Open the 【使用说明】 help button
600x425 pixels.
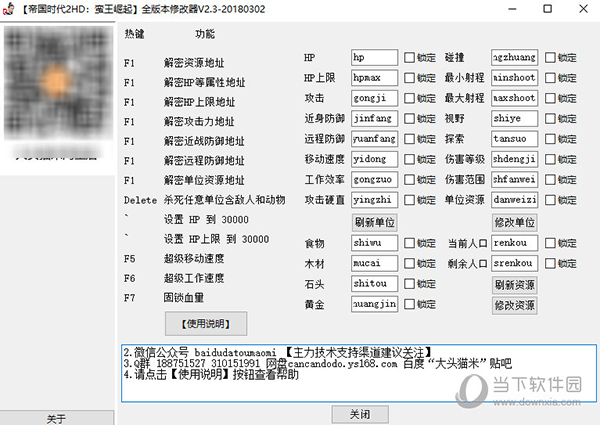click(x=206, y=324)
